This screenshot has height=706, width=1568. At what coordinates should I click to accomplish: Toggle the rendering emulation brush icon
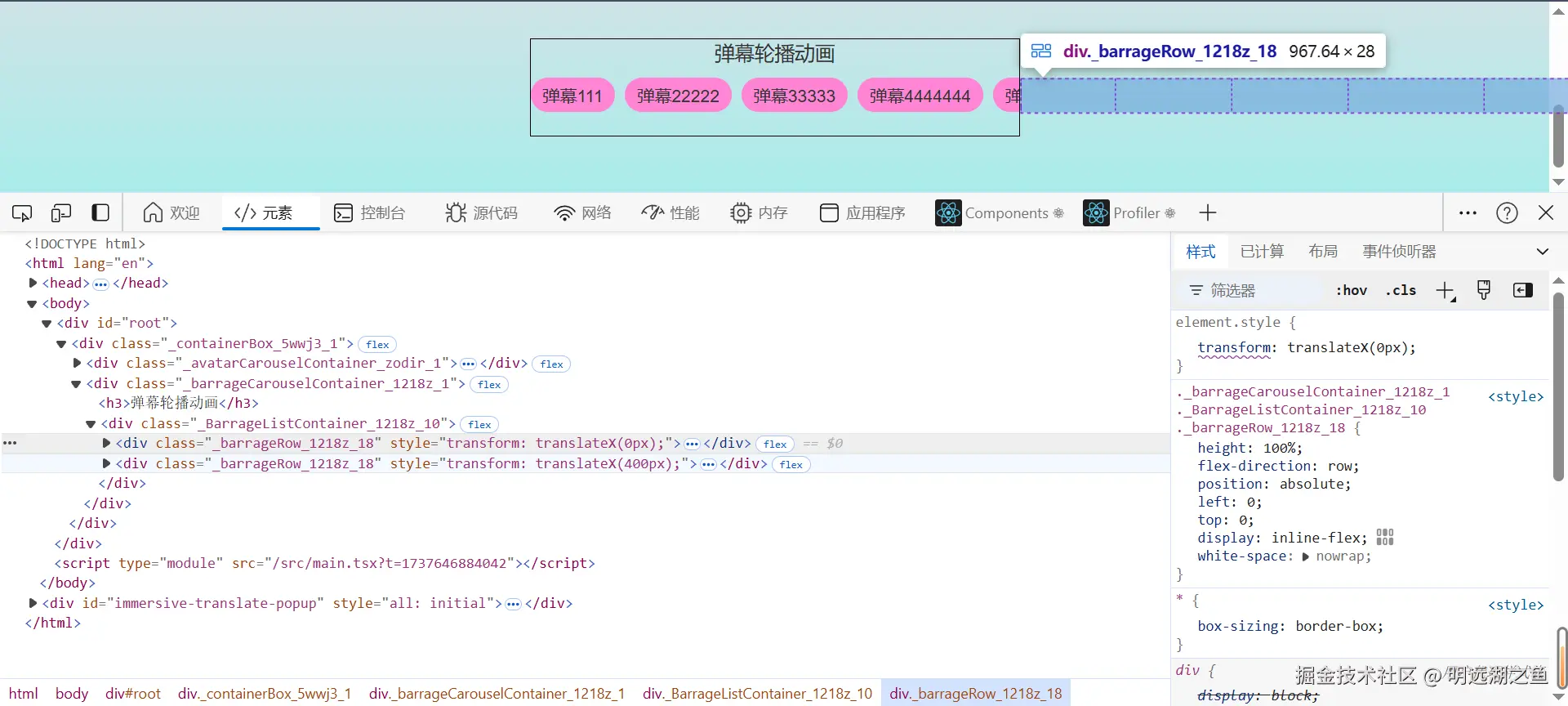click(x=1484, y=291)
